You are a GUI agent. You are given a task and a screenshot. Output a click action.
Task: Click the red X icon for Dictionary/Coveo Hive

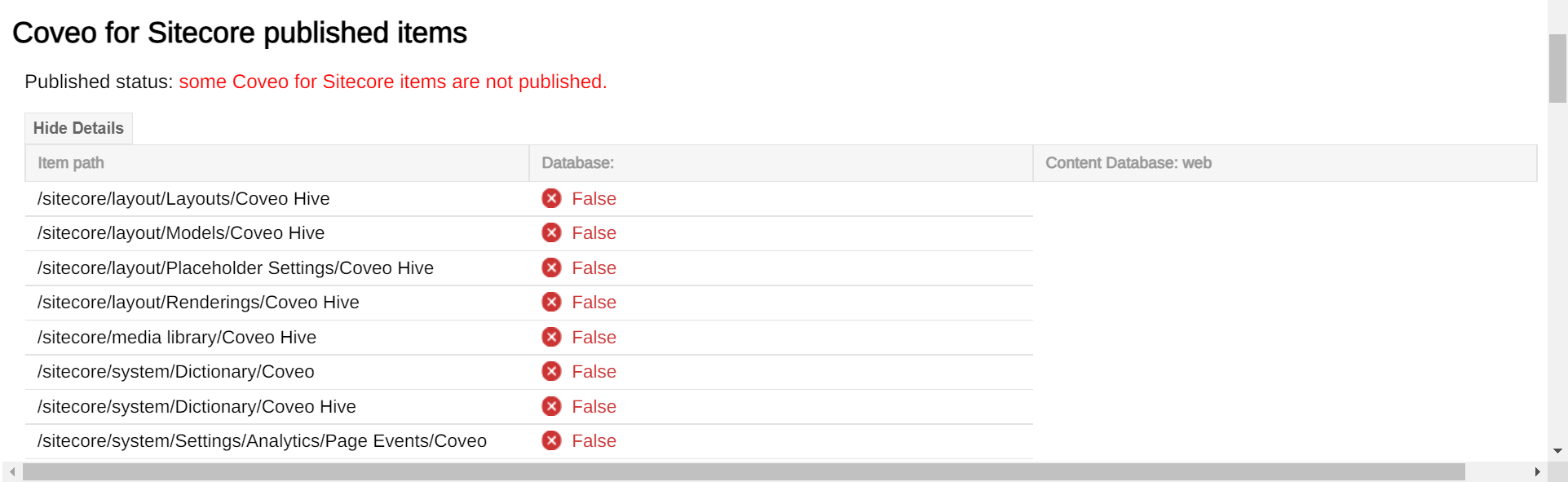click(552, 406)
